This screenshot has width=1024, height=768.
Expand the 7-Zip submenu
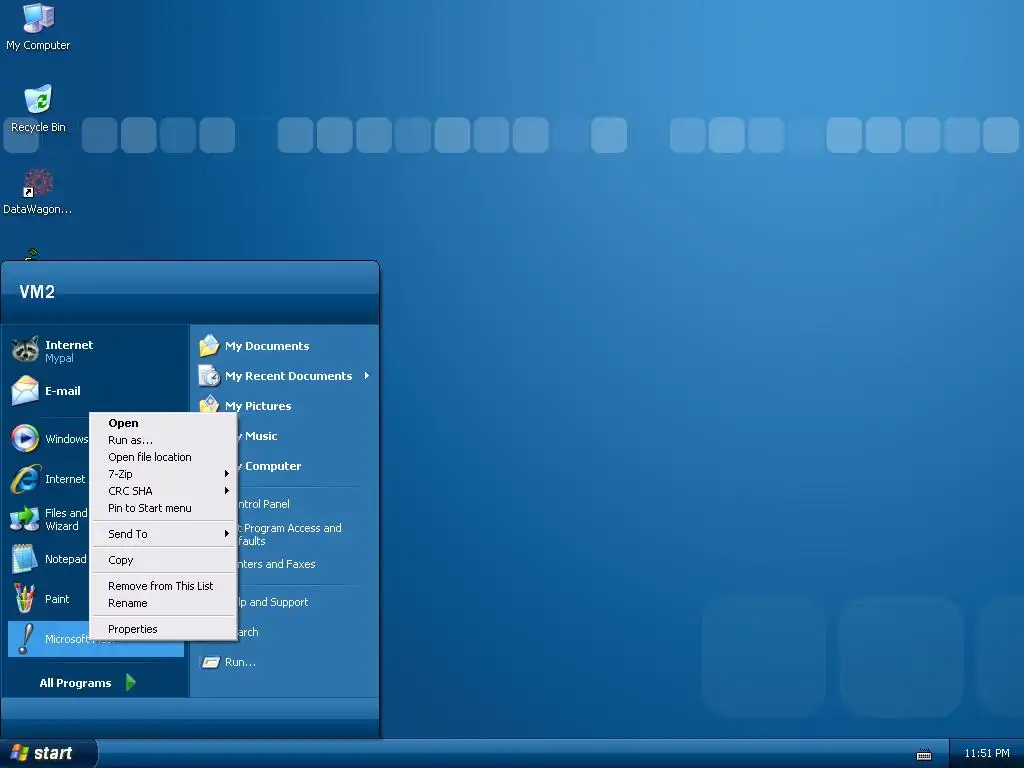point(164,474)
